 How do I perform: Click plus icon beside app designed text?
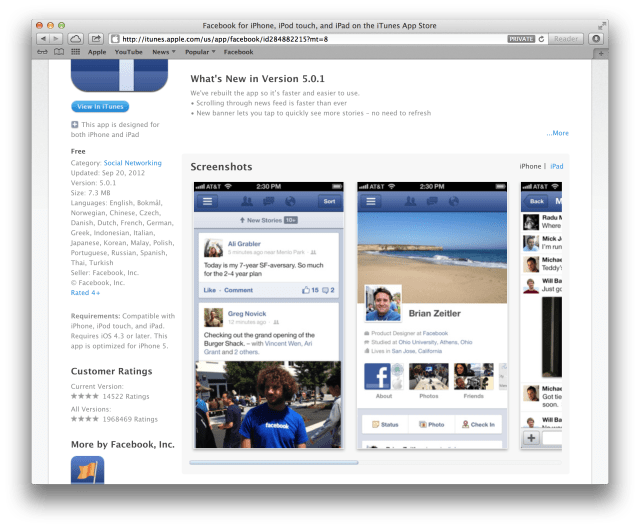pos(75,124)
